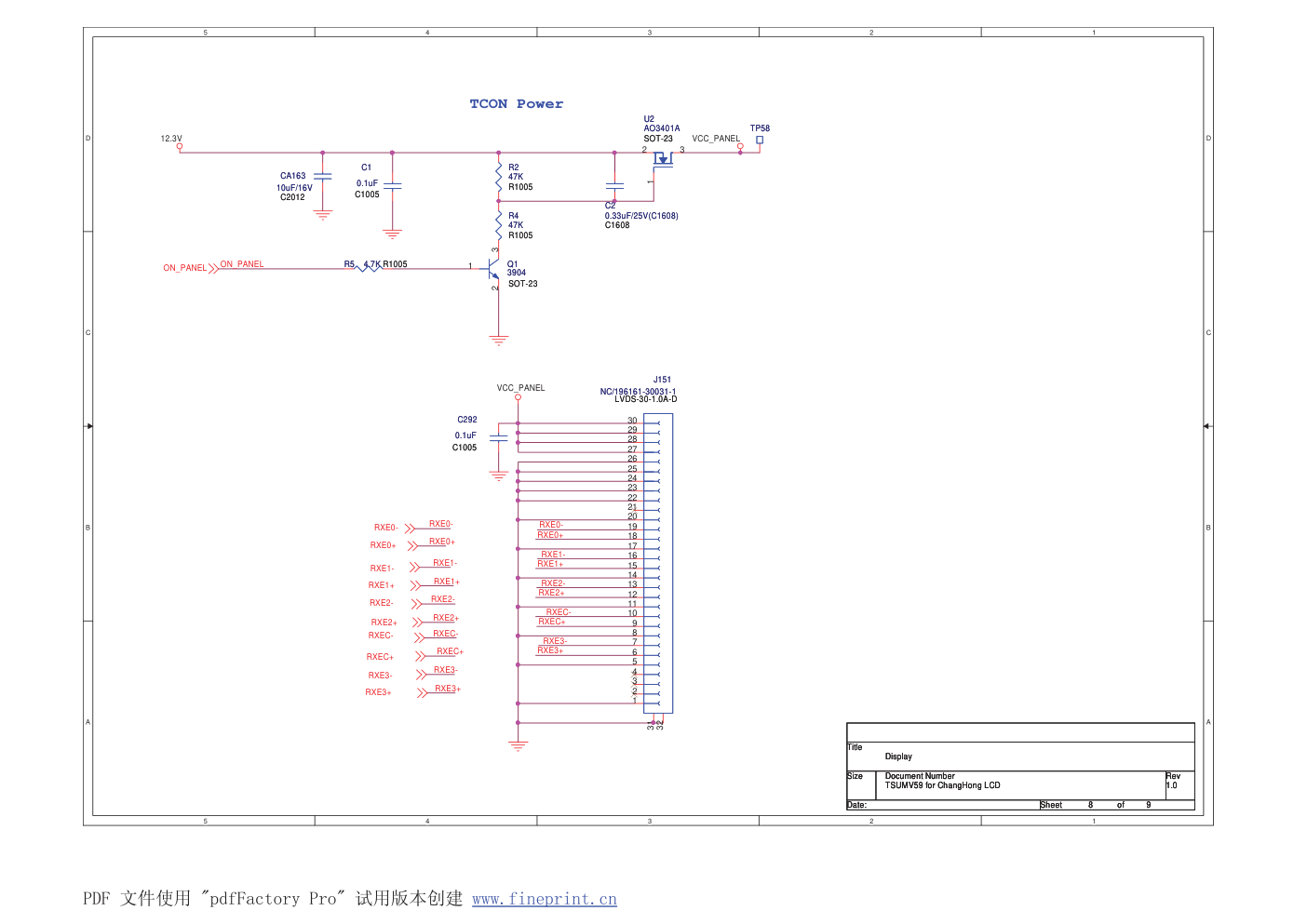Click the 12.3V power port circle
The image size is (1307, 924).
point(180,146)
